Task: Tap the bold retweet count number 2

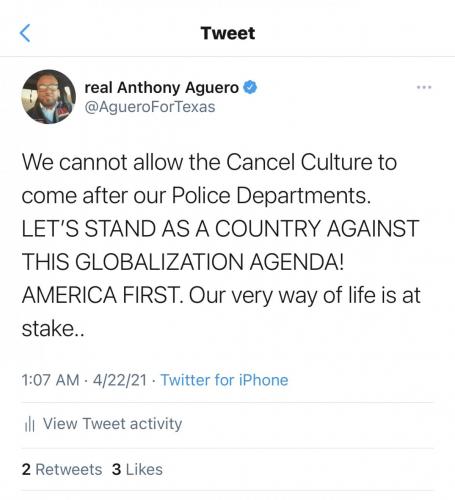Action: tap(26, 469)
